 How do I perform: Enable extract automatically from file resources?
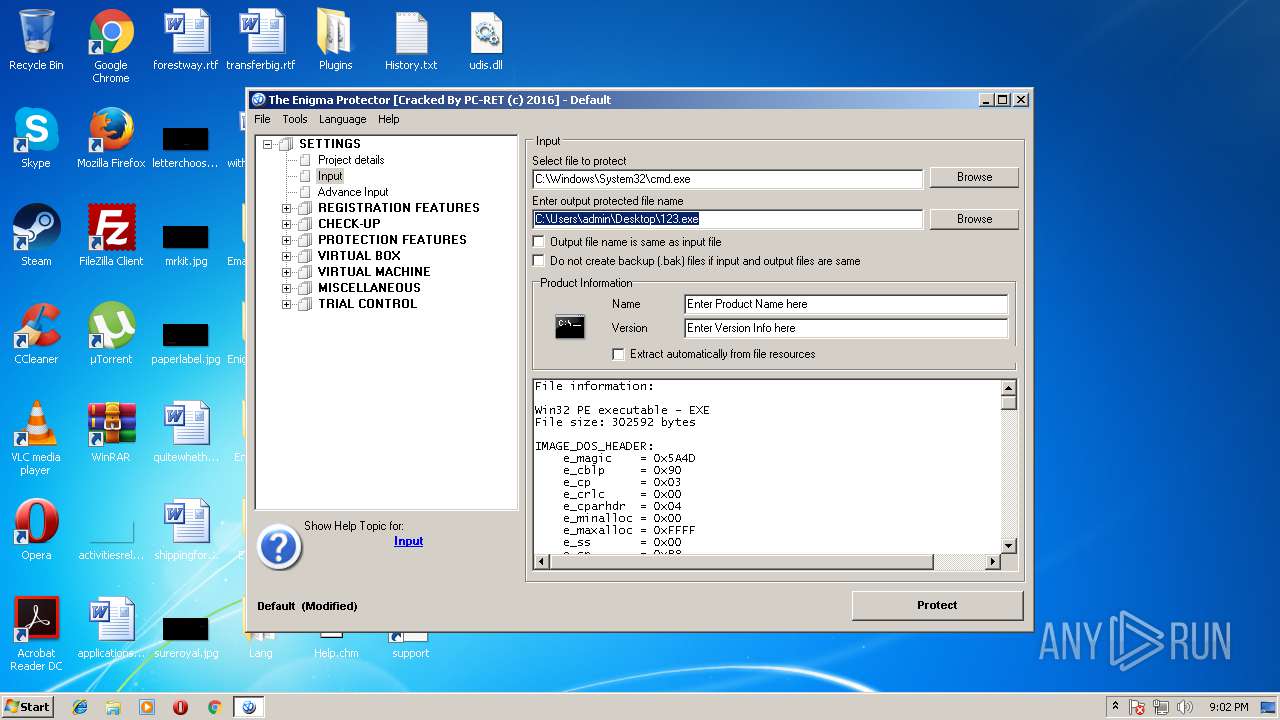[619, 354]
